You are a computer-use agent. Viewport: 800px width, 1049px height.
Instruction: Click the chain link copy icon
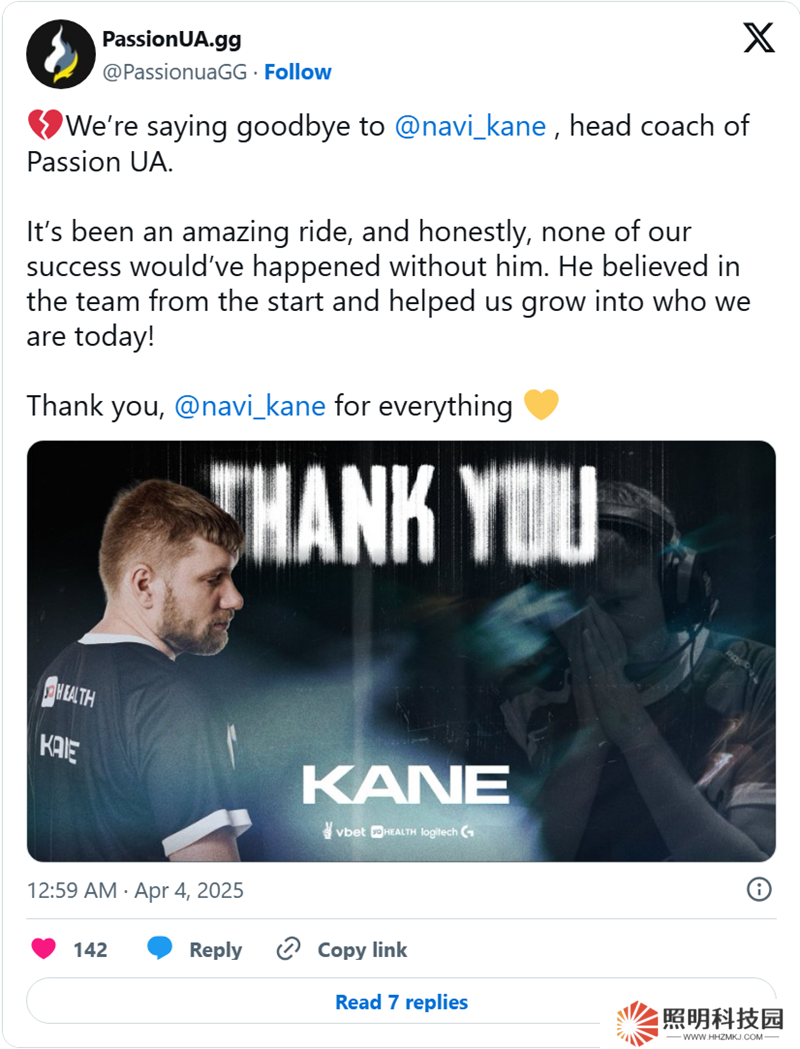288,949
